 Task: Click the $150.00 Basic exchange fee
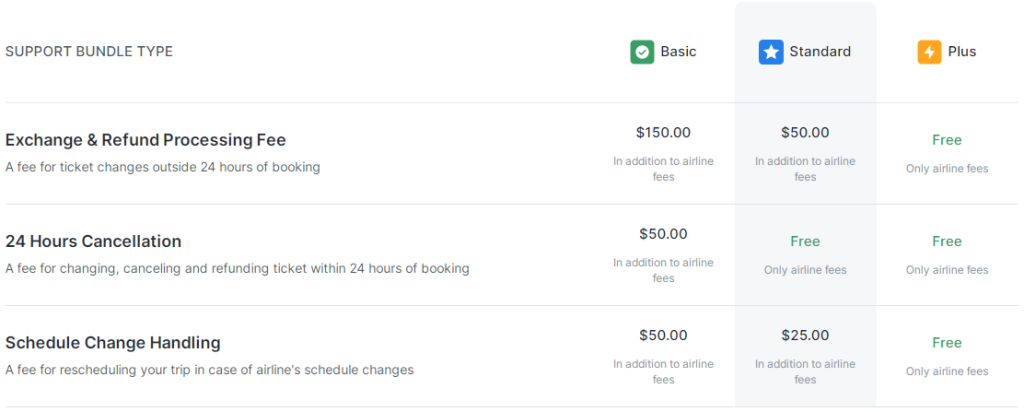[x=663, y=132]
